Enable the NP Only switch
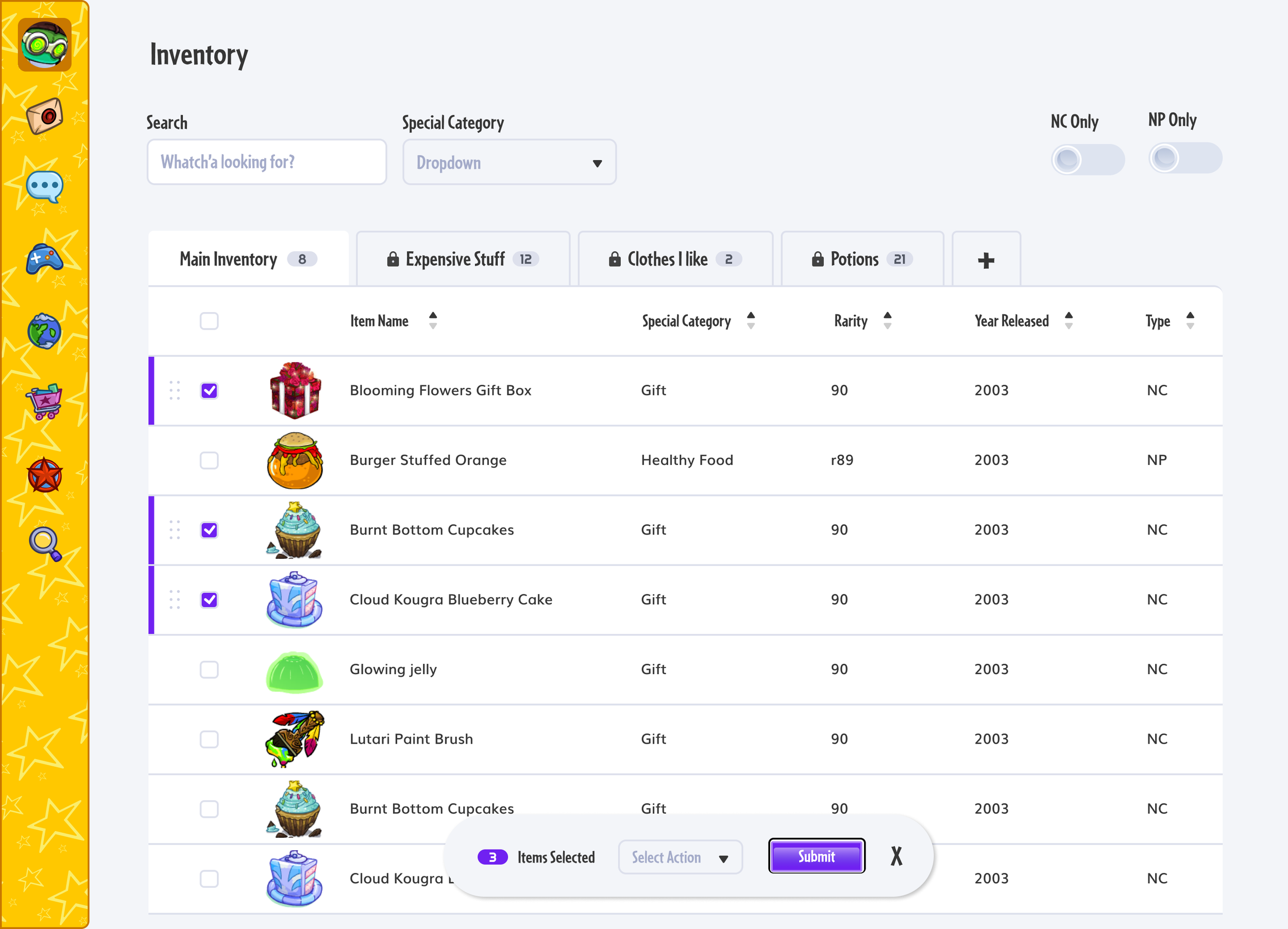The width and height of the screenshot is (1288, 929). click(x=1184, y=158)
